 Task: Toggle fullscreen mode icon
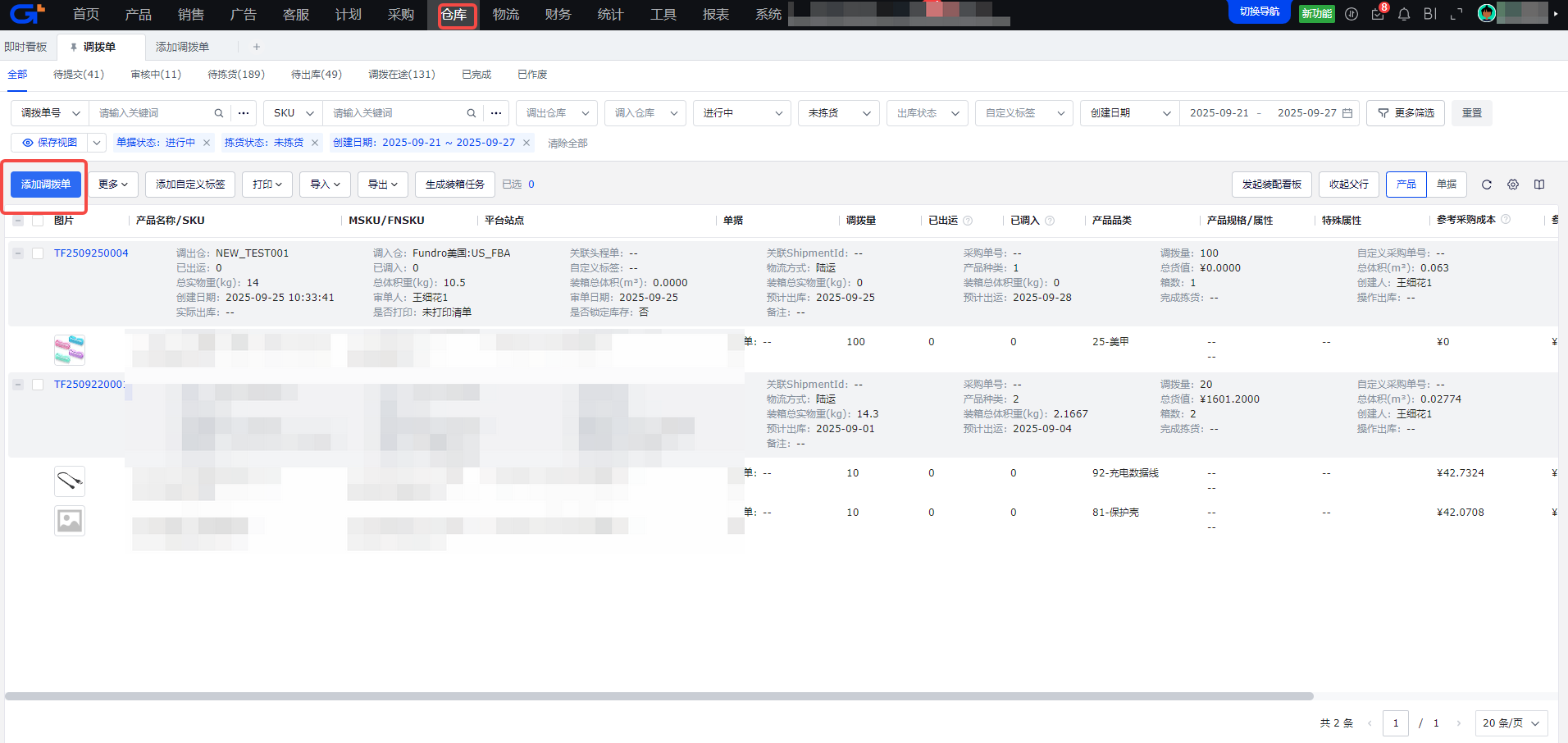pyautogui.click(x=1456, y=14)
